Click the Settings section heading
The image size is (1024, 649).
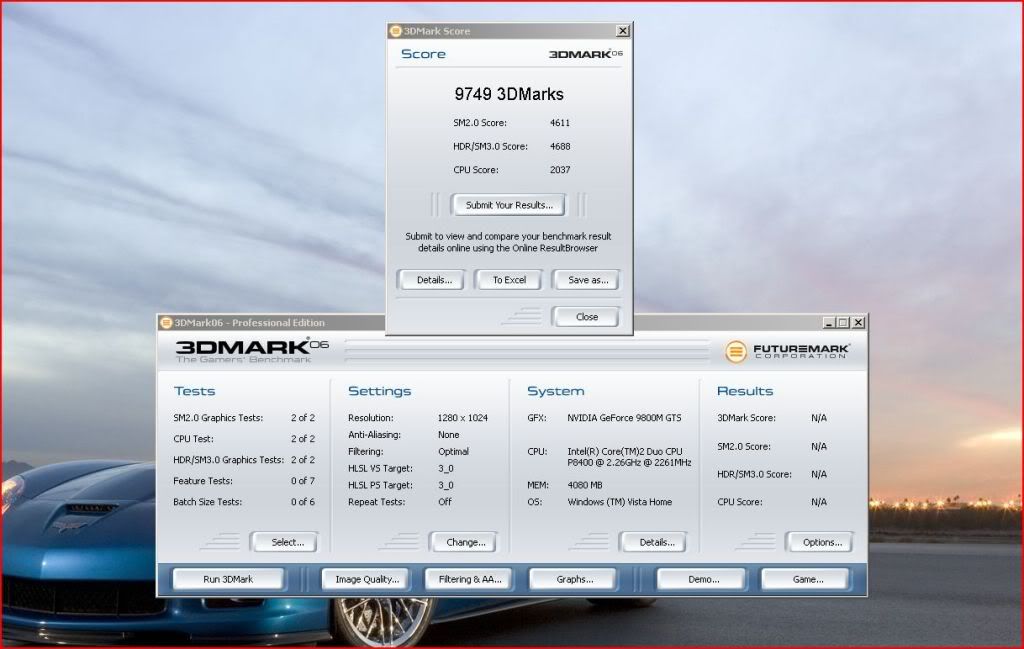379,391
